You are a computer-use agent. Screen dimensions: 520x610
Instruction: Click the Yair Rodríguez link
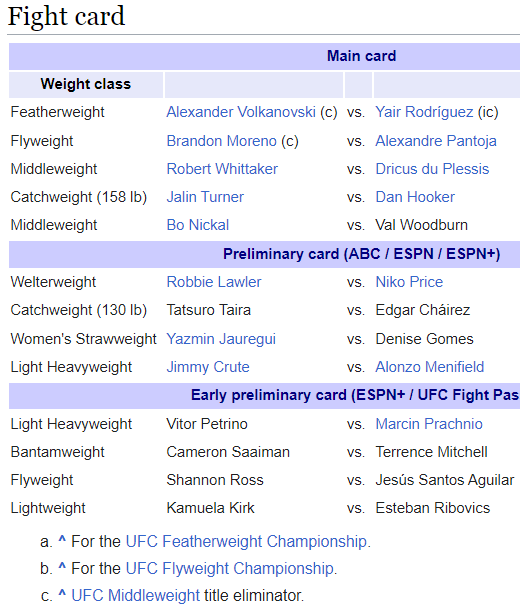[424, 112]
